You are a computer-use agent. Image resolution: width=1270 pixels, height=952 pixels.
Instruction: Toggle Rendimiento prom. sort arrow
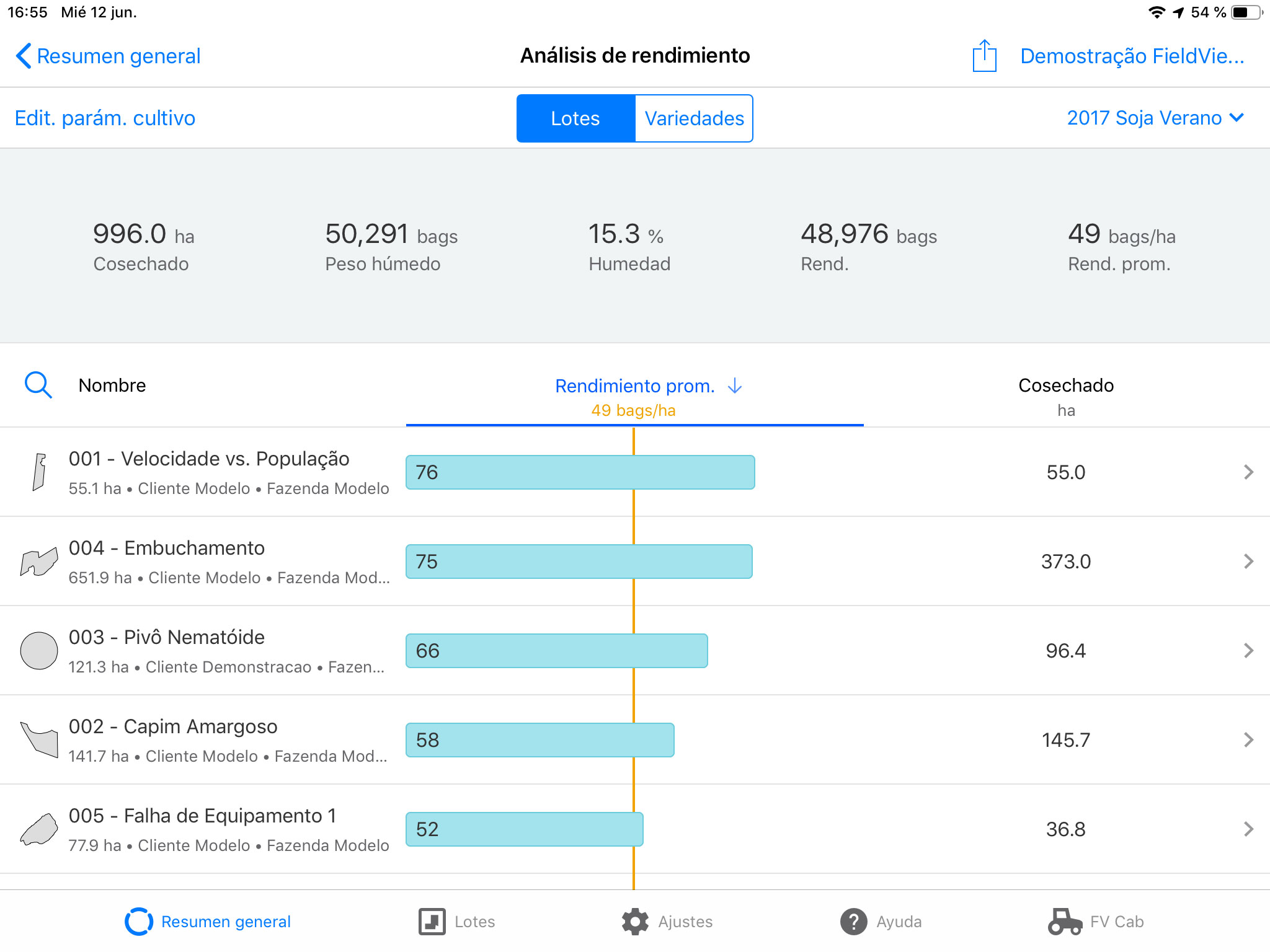735,386
